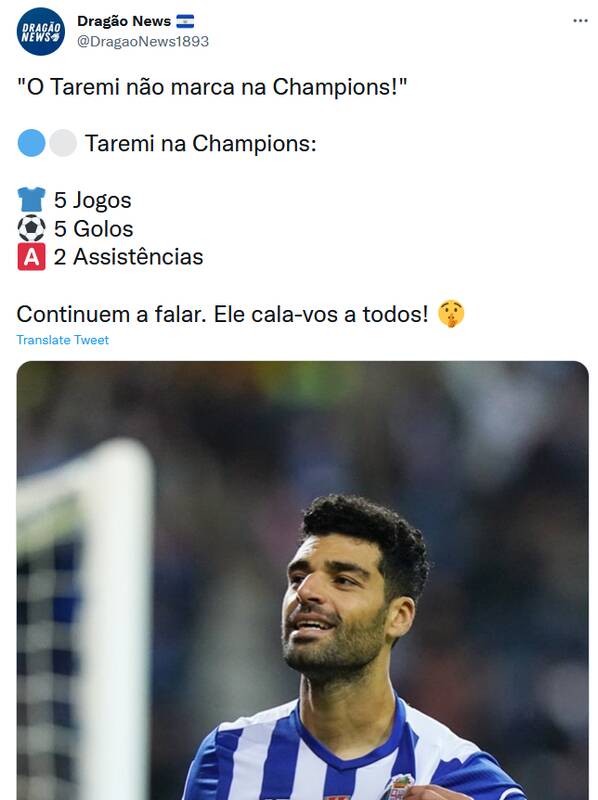Open the three-dot tweet options menu
Viewport: 598px width, 800px height.
tap(580, 21)
